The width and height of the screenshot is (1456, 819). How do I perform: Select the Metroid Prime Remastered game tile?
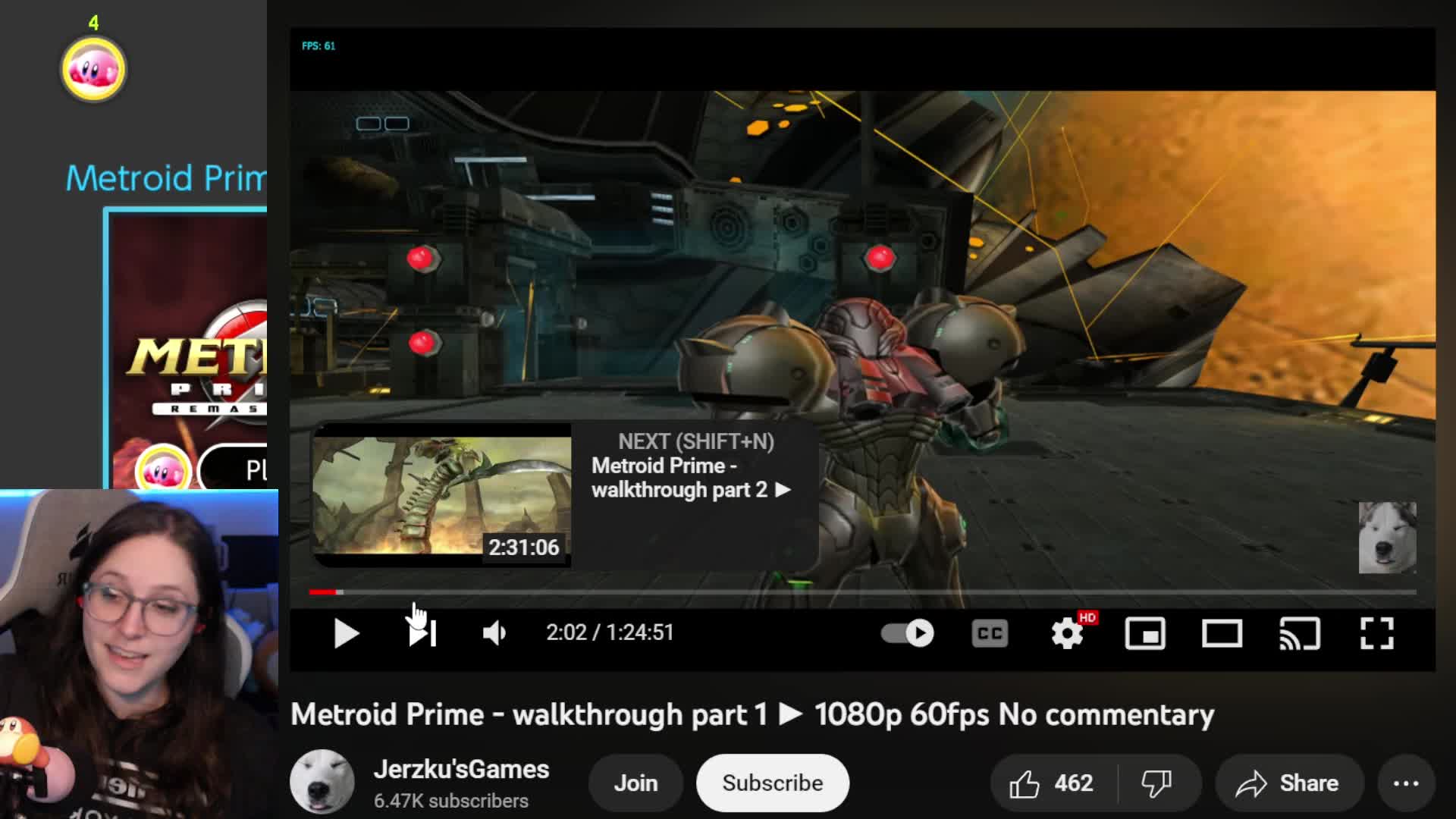187,349
